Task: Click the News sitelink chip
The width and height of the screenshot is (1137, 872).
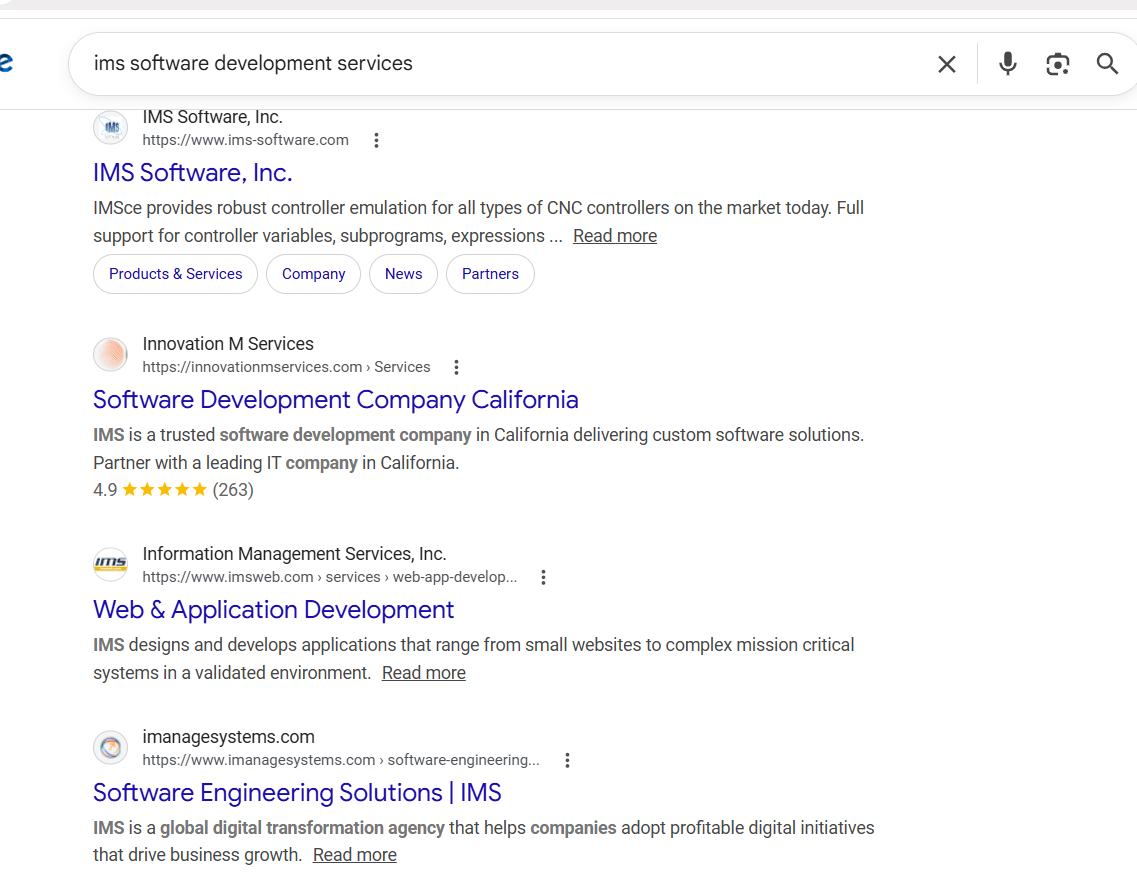Action: [x=403, y=274]
